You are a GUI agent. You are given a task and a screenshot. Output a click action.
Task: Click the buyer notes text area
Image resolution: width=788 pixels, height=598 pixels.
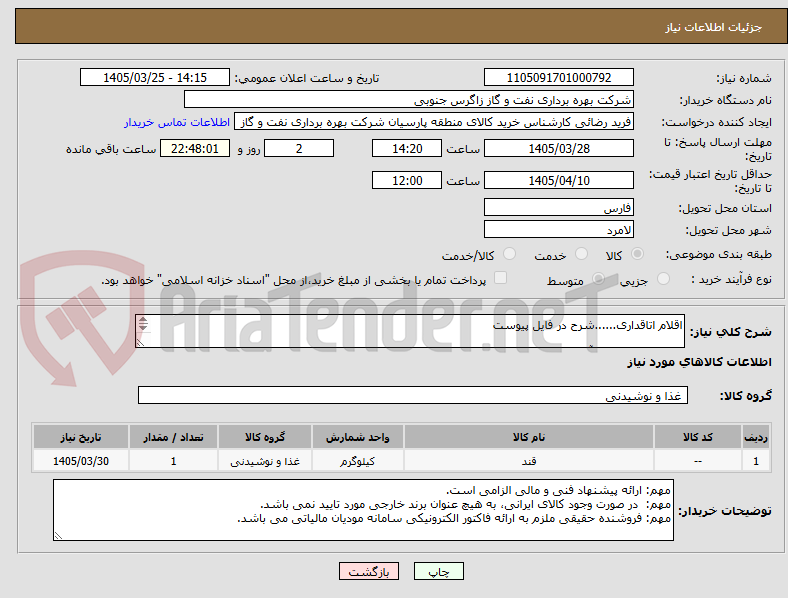pyautogui.click(x=363, y=510)
